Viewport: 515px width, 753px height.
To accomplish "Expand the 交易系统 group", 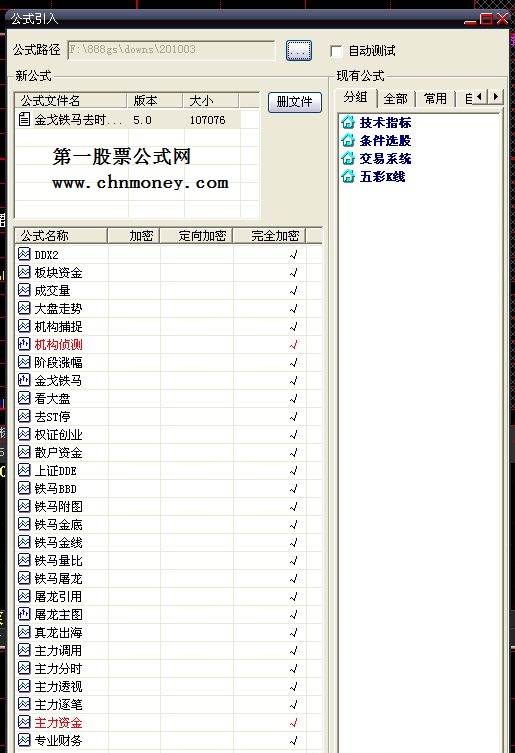I will pos(385,158).
